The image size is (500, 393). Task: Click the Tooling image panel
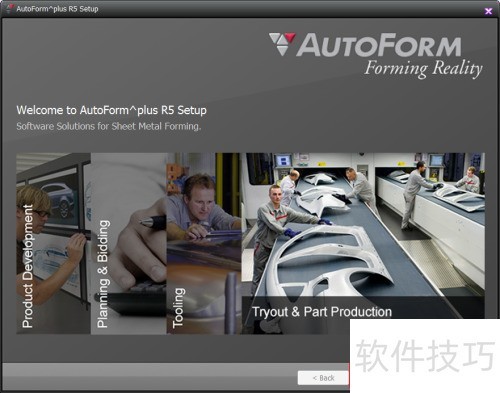click(204, 243)
